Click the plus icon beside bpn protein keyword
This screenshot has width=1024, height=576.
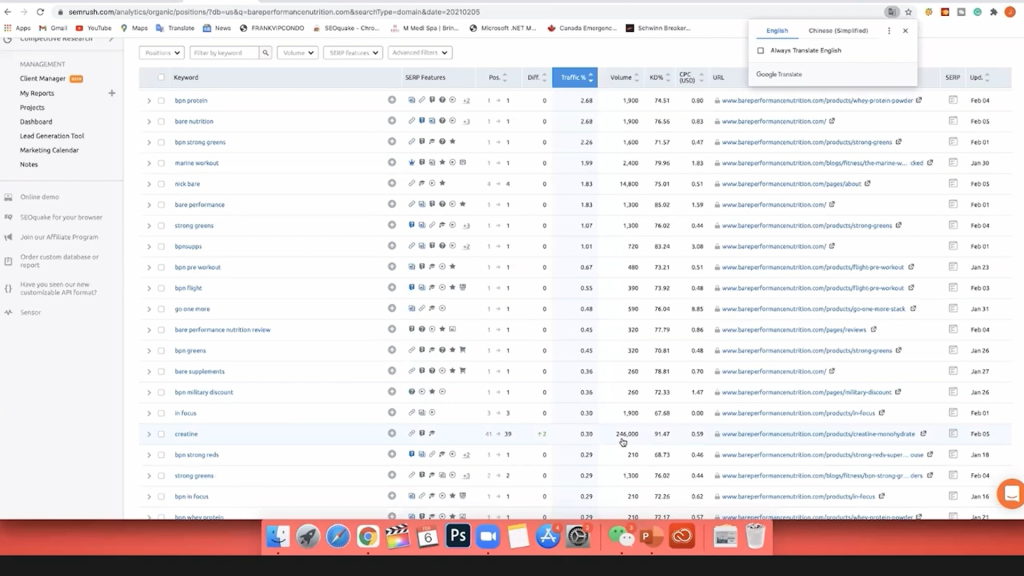pyautogui.click(x=392, y=100)
